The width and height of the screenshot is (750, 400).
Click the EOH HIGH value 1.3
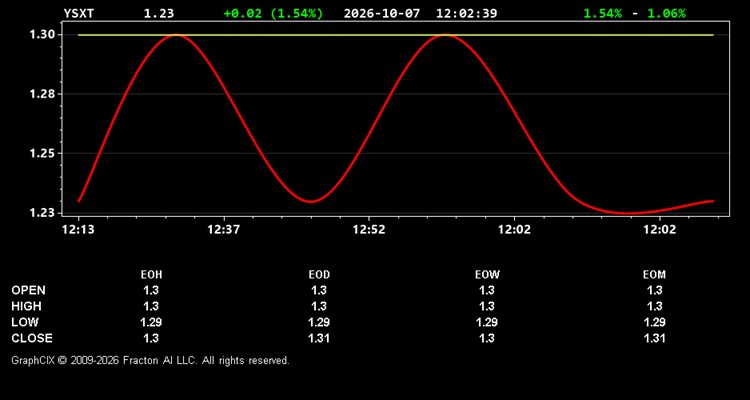tap(151, 306)
